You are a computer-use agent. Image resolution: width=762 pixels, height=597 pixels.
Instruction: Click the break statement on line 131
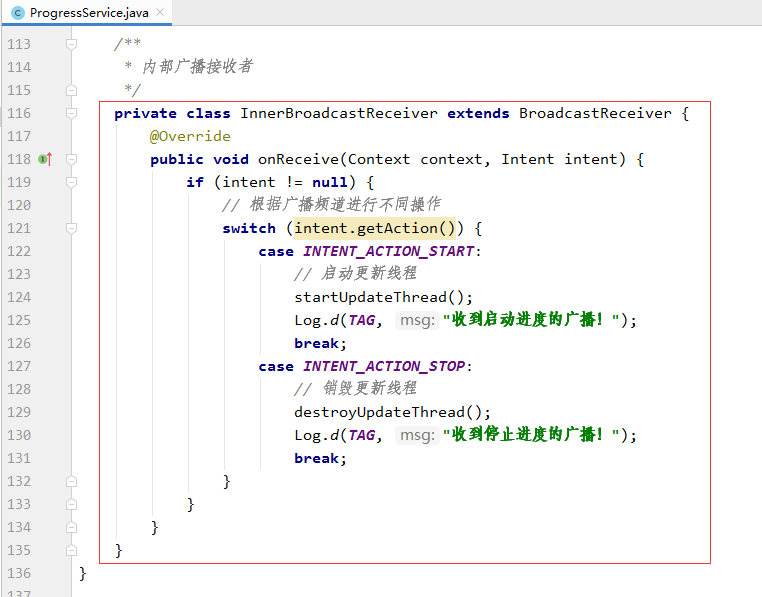click(316, 458)
